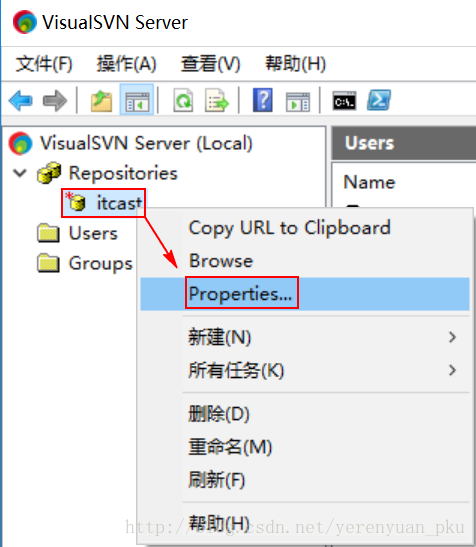The width and height of the screenshot is (476, 547).
Task: Select Properties... in context menu
Action: tap(305, 294)
